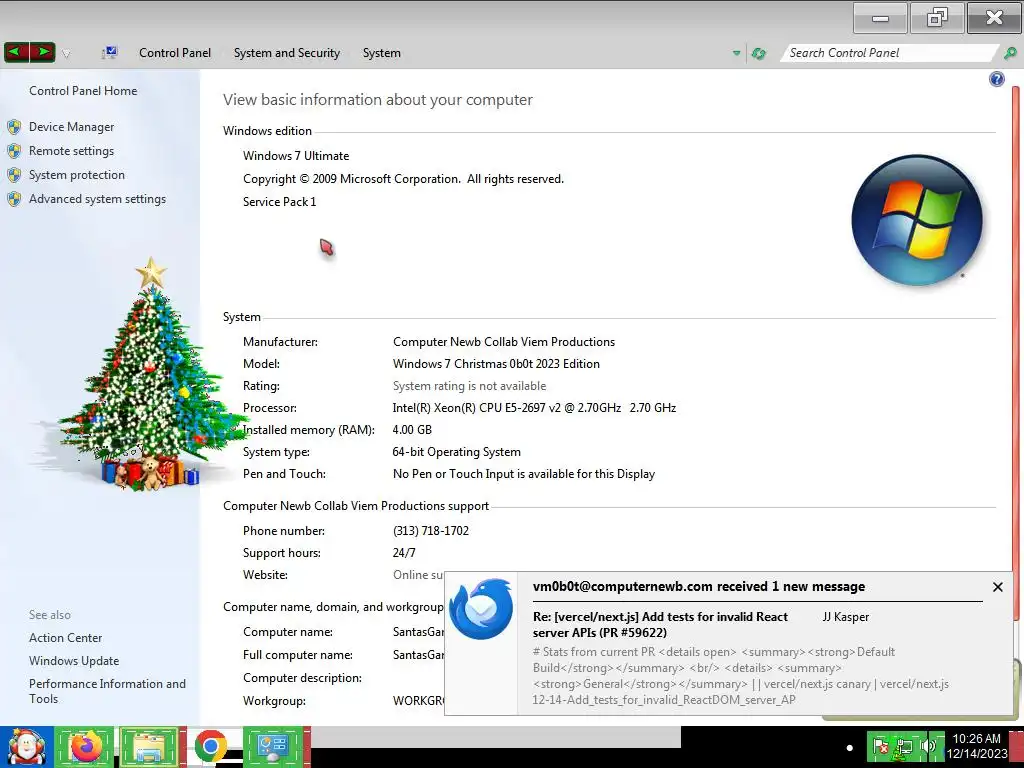Image resolution: width=1024 pixels, height=768 pixels.
Task: Click the Windows logo image
Action: point(916,220)
